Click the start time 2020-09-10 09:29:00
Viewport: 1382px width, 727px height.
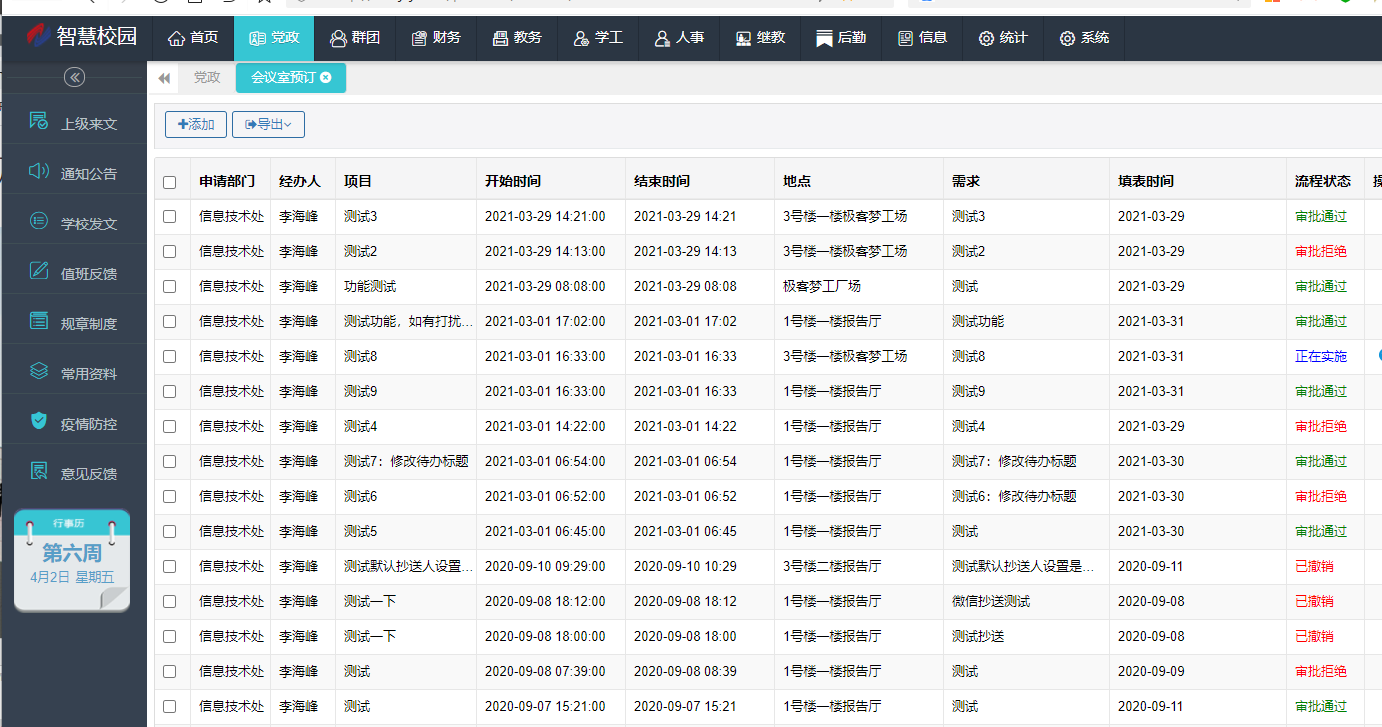tap(545, 566)
